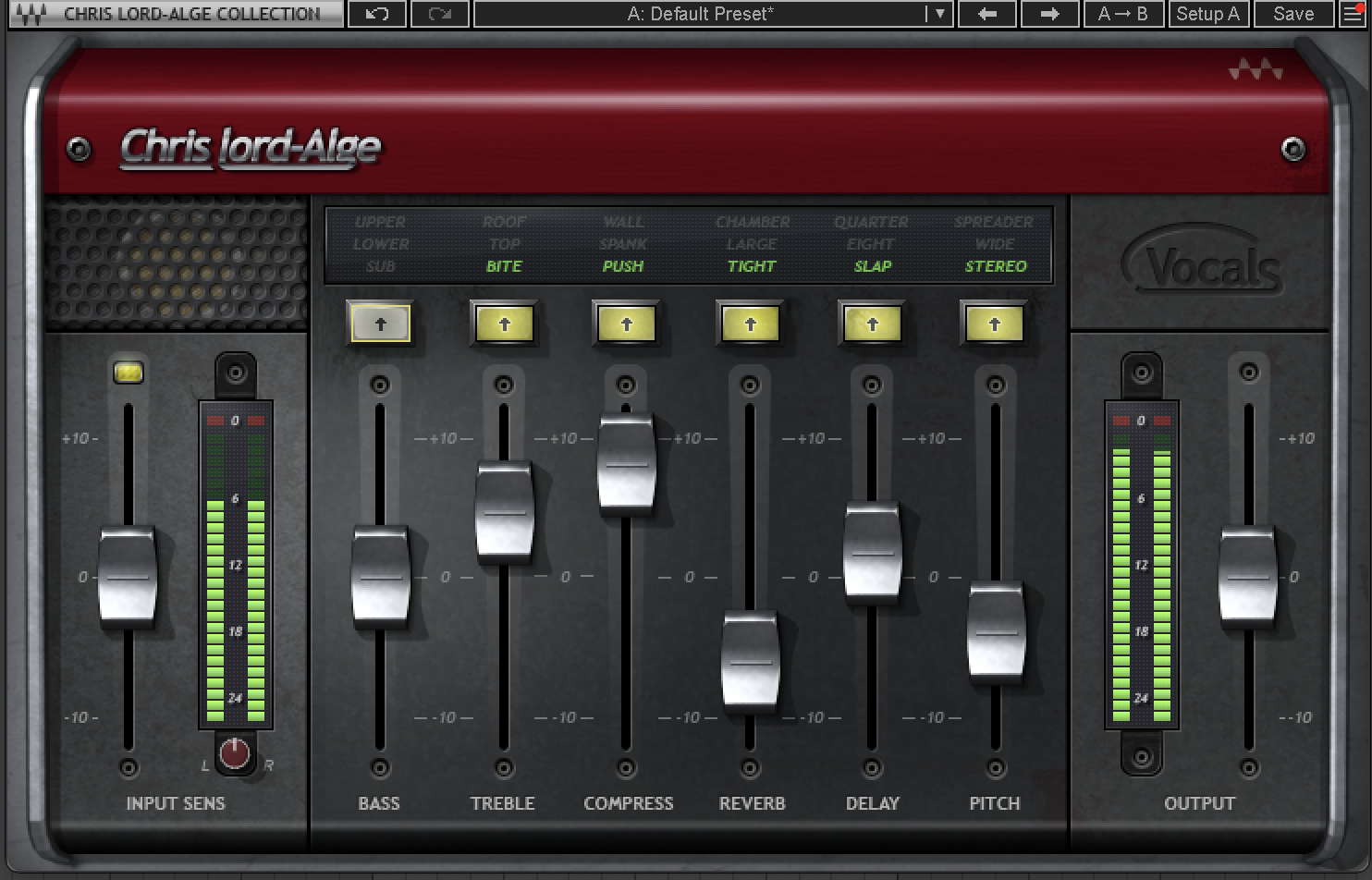The height and width of the screenshot is (880, 1372).
Task: Load the next preset with right arrow
Action: pos(1048,14)
